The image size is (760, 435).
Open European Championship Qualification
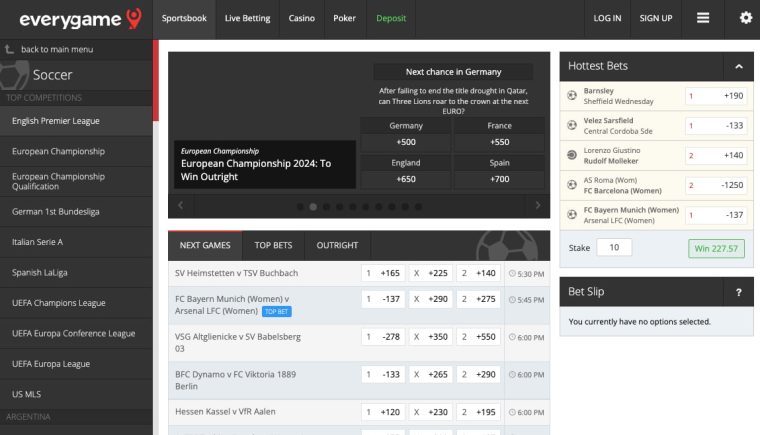point(76,181)
